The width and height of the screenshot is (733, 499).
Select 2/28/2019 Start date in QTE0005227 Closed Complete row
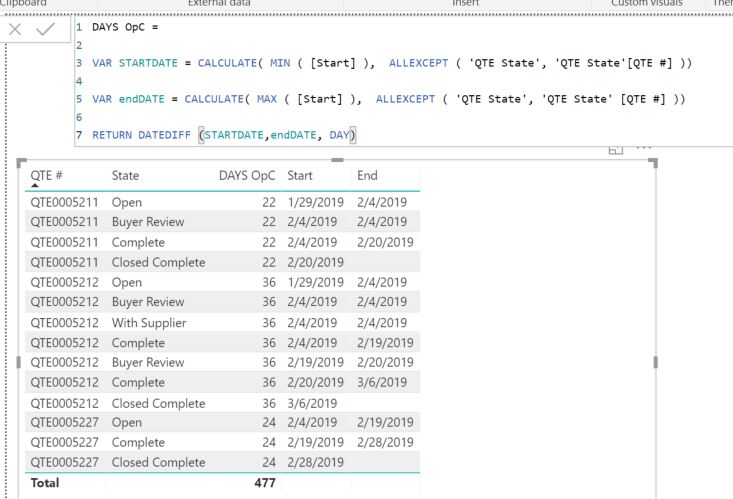point(316,462)
